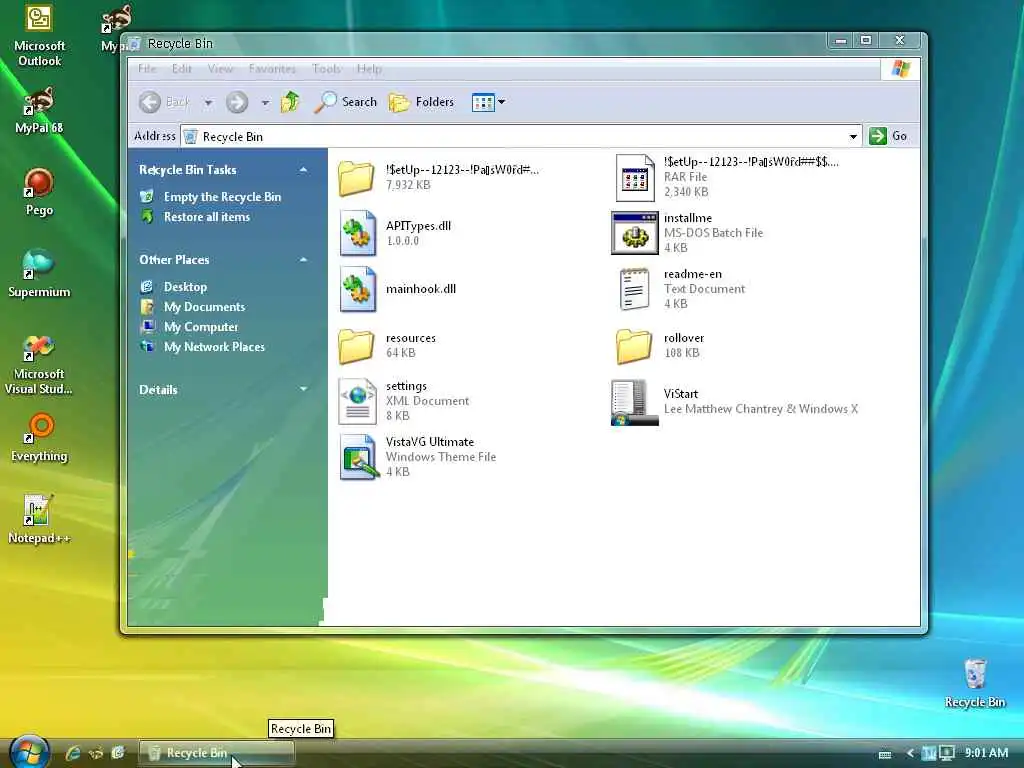The height and width of the screenshot is (768, 1024).
Task: Click the keyboard icon in system tray
Action: click(885, 754)
